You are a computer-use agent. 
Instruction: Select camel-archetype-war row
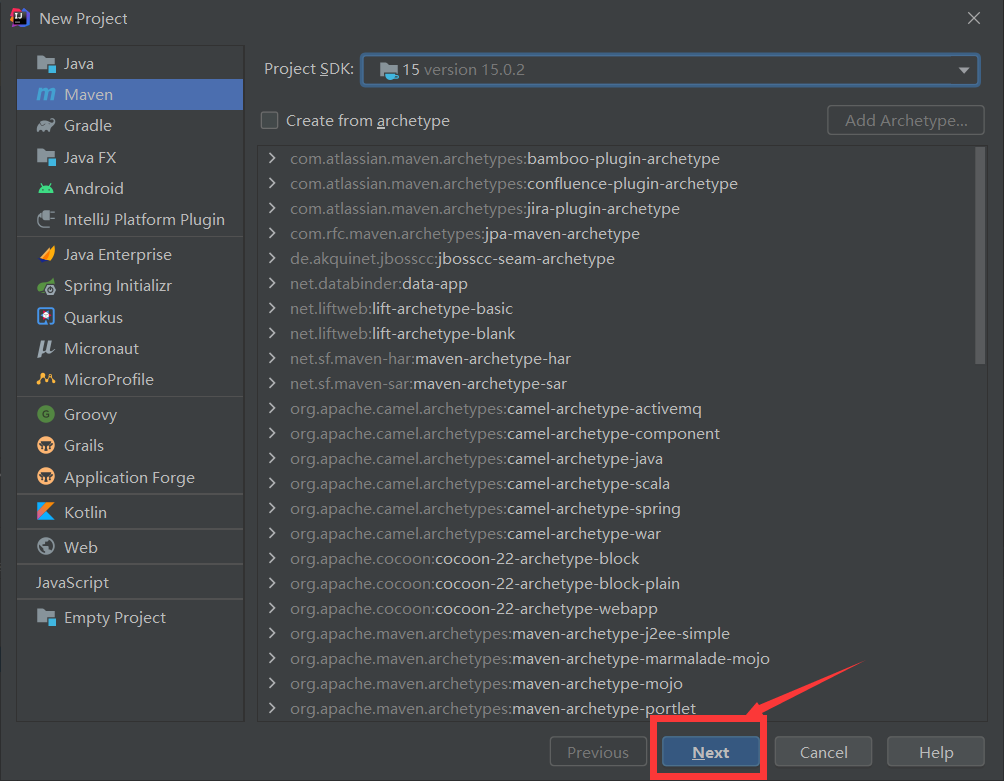pos(618,533)
